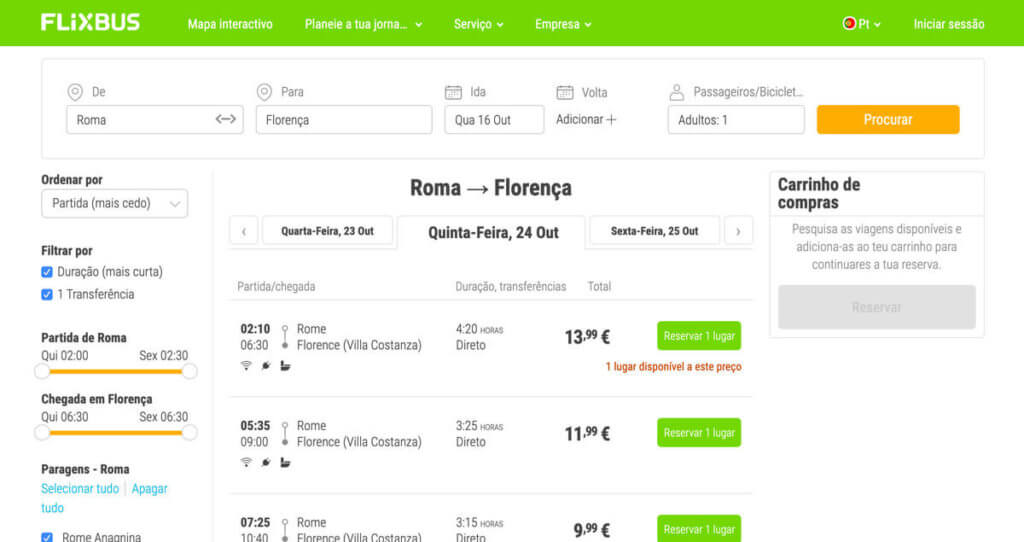
Task: Click the calendar icon next to Ida
Action: point(453,92)
